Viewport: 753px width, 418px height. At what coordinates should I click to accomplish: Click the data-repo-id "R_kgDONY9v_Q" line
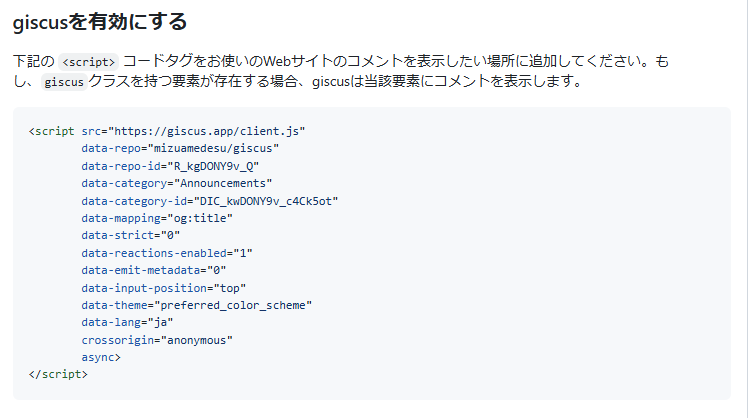pos(170,166)
